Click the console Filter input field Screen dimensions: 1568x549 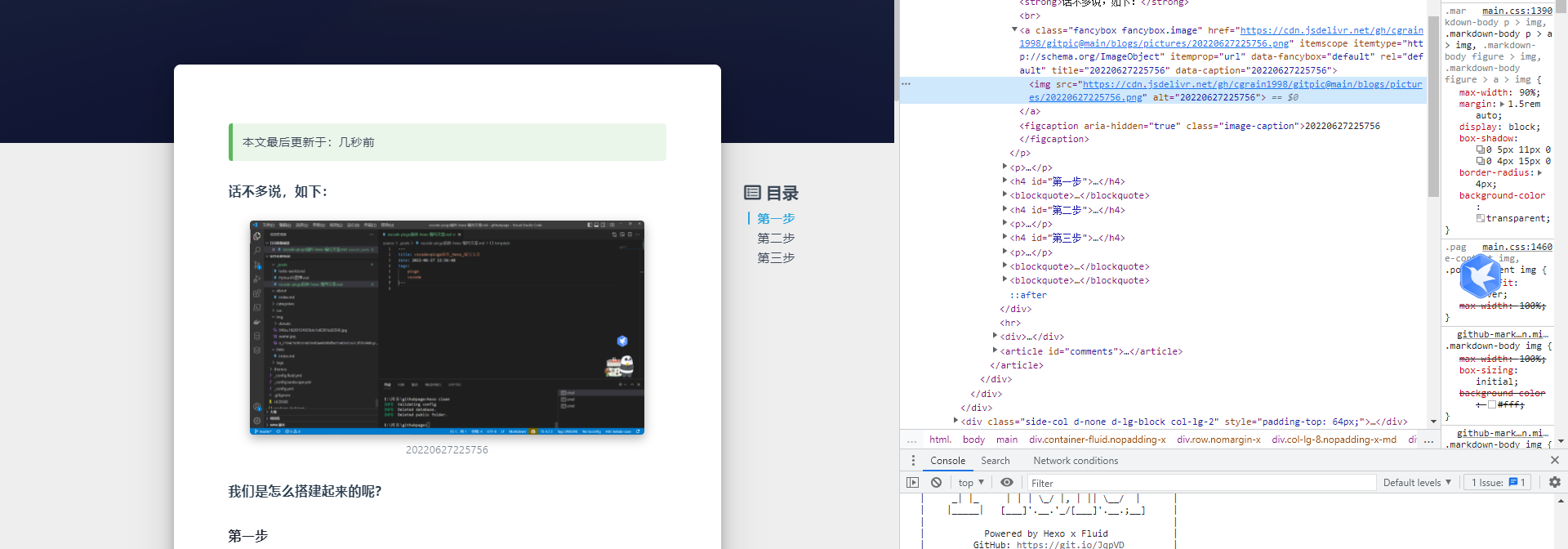click(x=1201, y=483)
